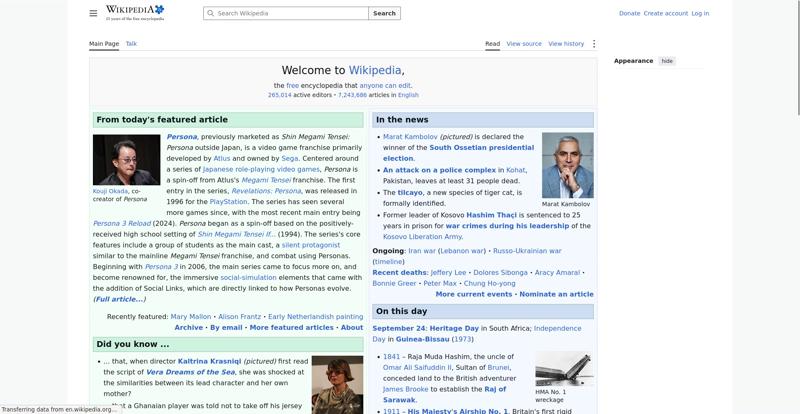Open Vera Dreams of the Sea link

190,372
